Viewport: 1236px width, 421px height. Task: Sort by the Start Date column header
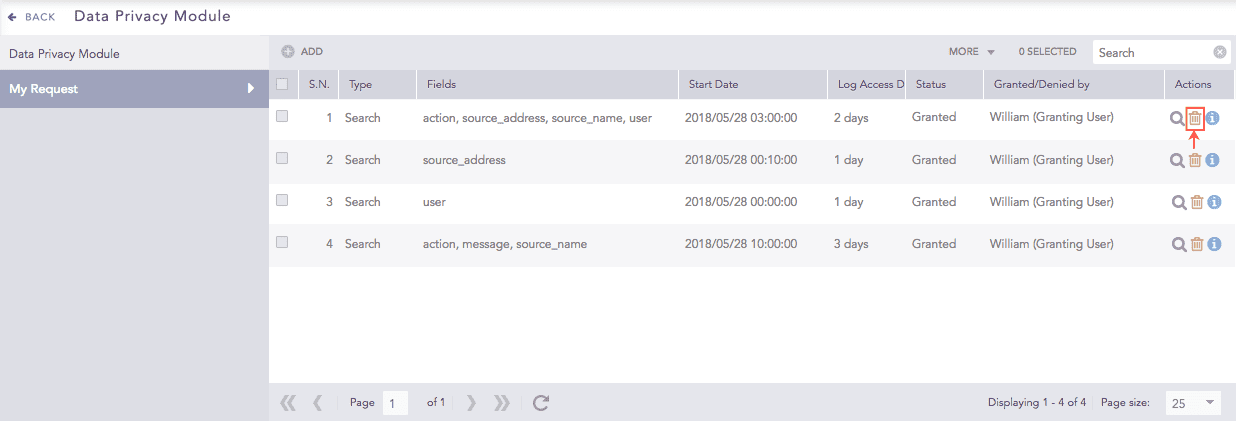tap(753, 84)
